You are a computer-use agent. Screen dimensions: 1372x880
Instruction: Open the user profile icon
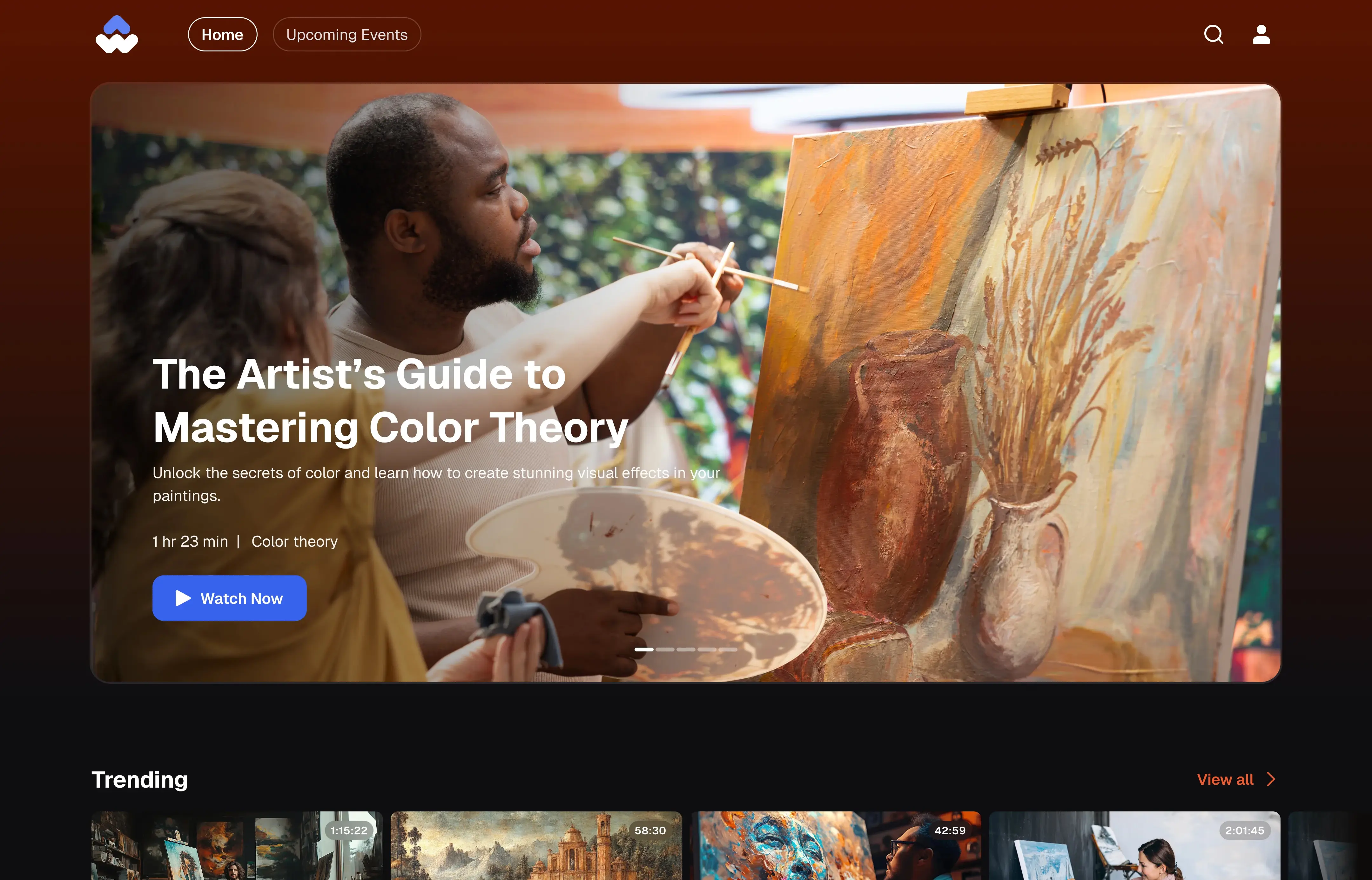(1261, 34)
